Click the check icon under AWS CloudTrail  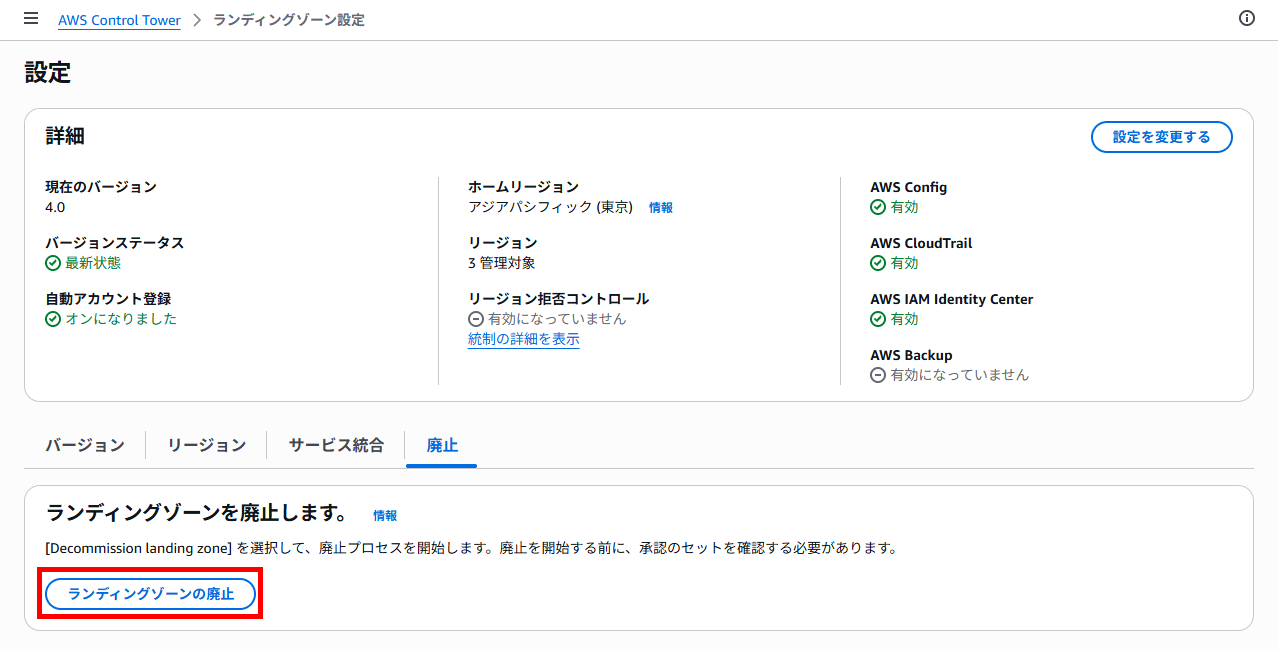pyautogui.click(x=878, y=263)
